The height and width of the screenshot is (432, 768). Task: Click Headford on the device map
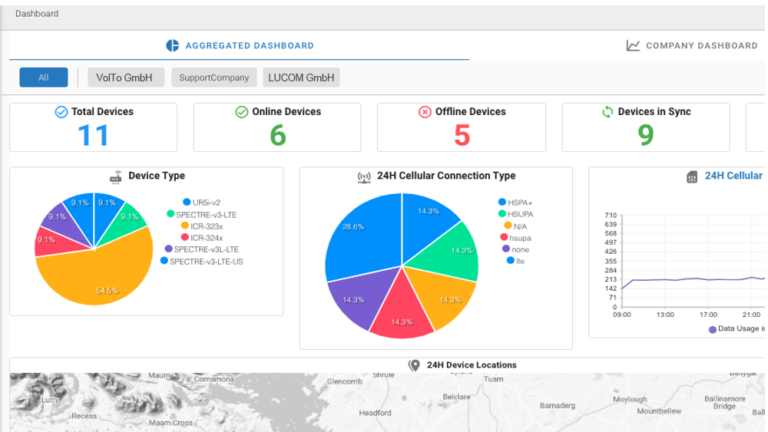tap(375, 413)
